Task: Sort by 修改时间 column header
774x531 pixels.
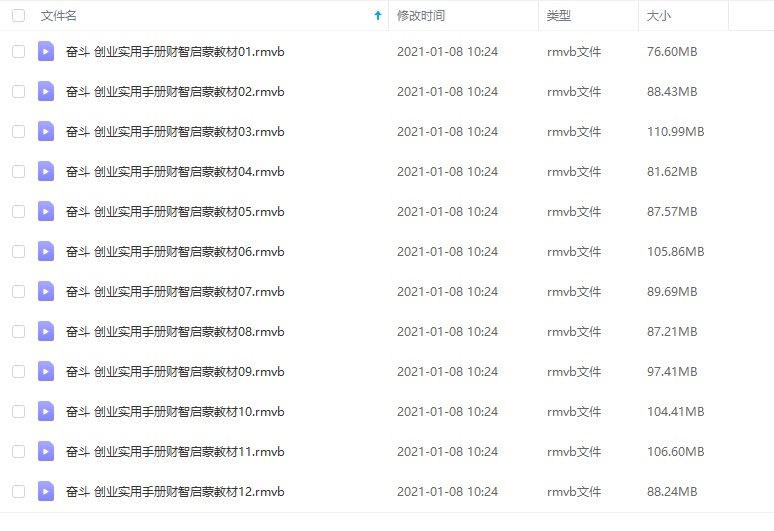Action: point(421,16)
